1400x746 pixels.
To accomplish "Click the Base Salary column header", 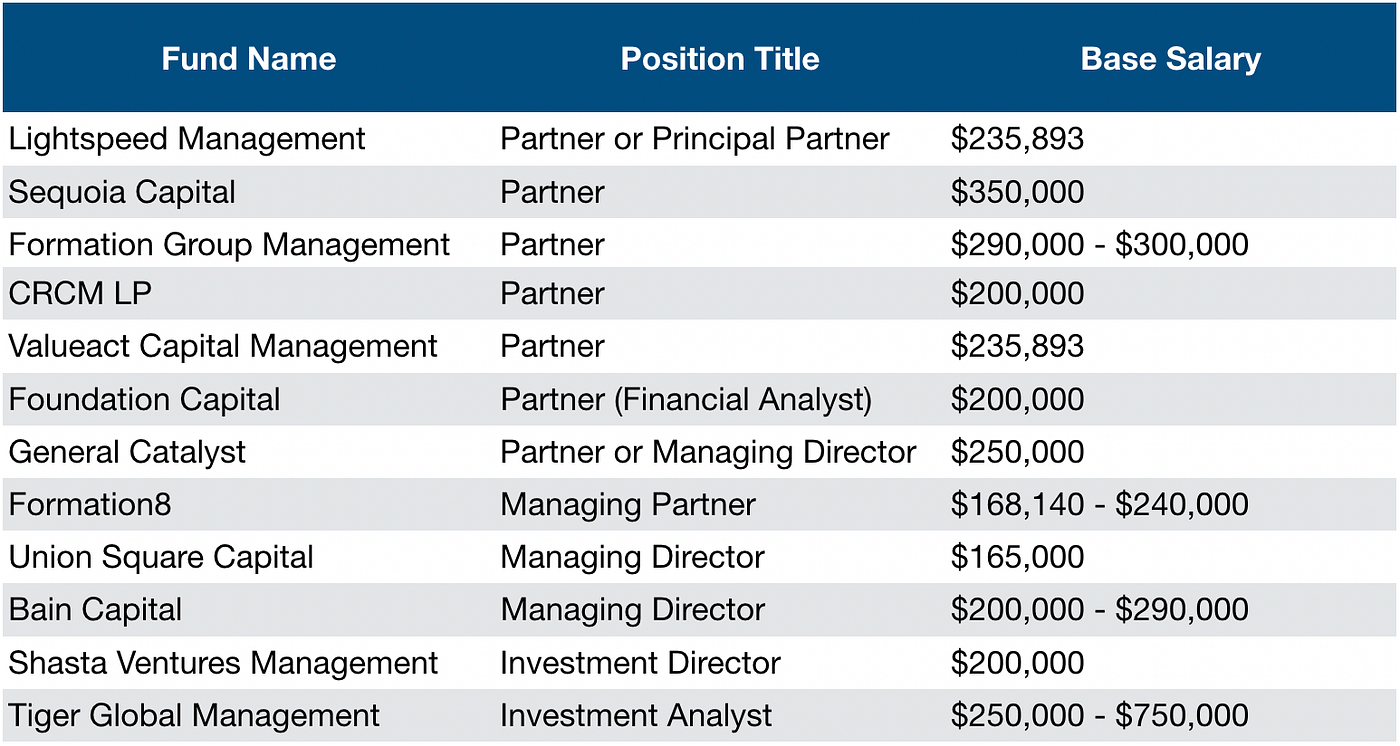I will pyautogui.click(x=1170, y=58).
